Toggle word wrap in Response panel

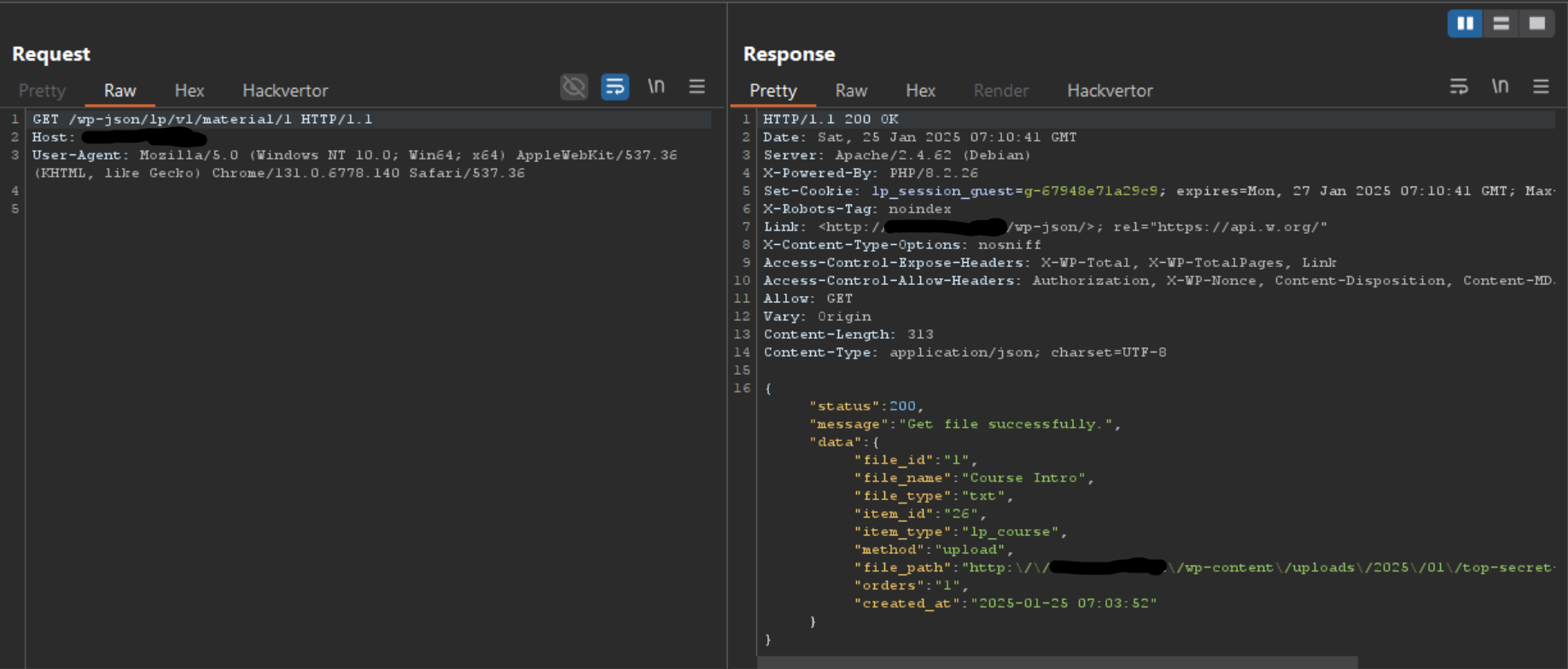[x=1459, y=86]
